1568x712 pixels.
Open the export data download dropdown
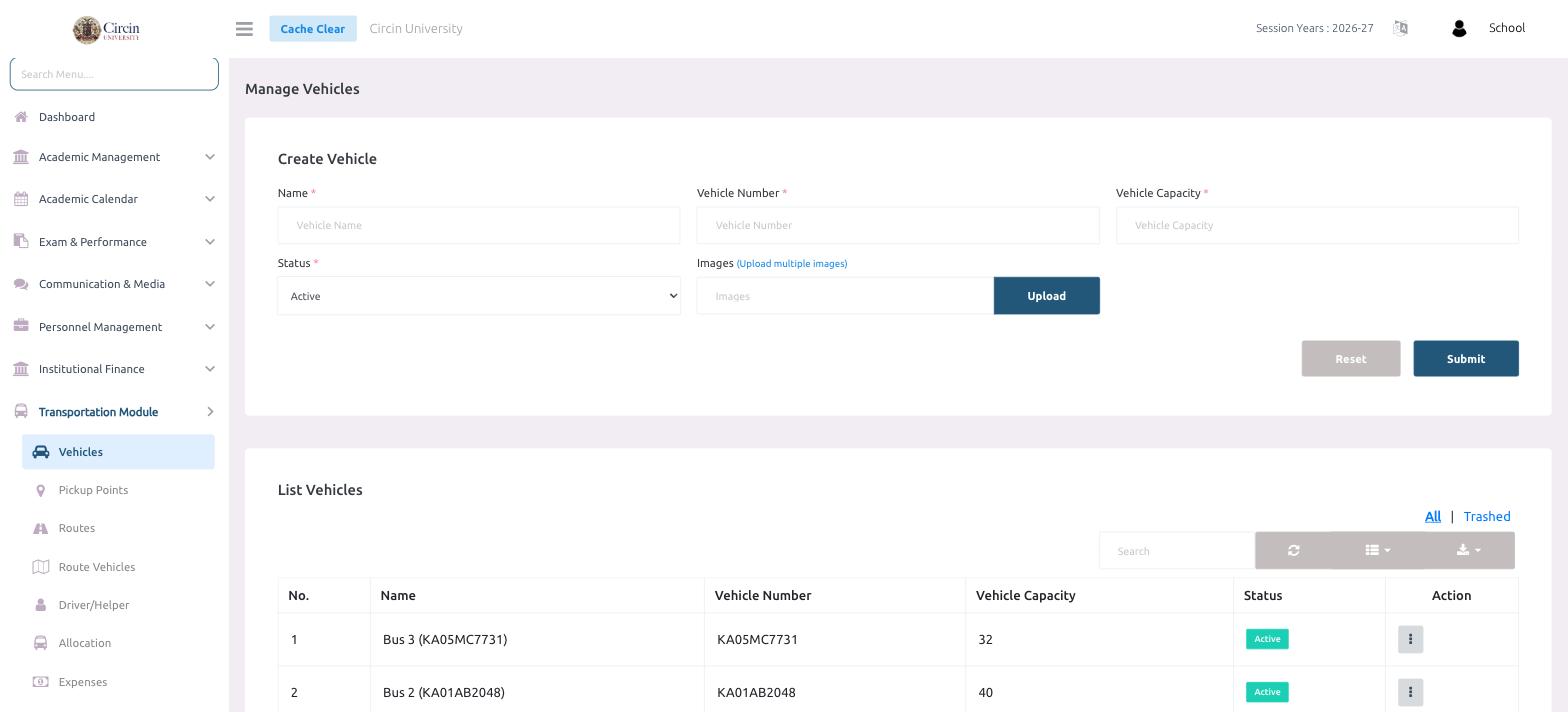click(x=1469, y=550)
